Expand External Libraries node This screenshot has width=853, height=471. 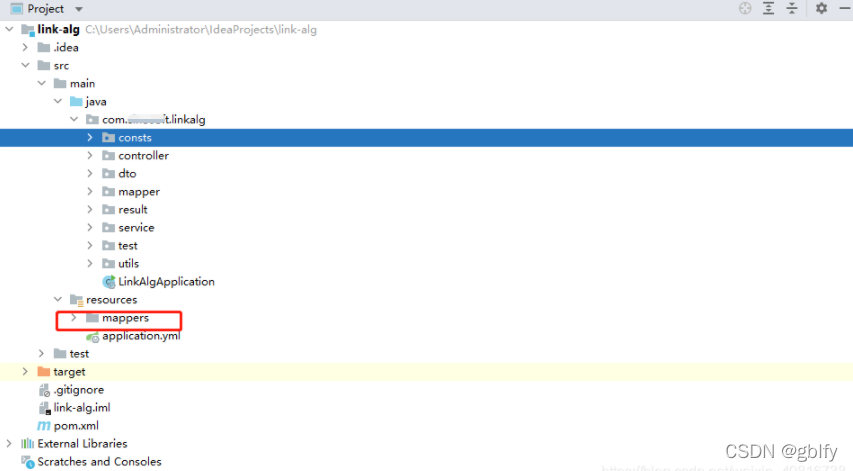point(9,443)
